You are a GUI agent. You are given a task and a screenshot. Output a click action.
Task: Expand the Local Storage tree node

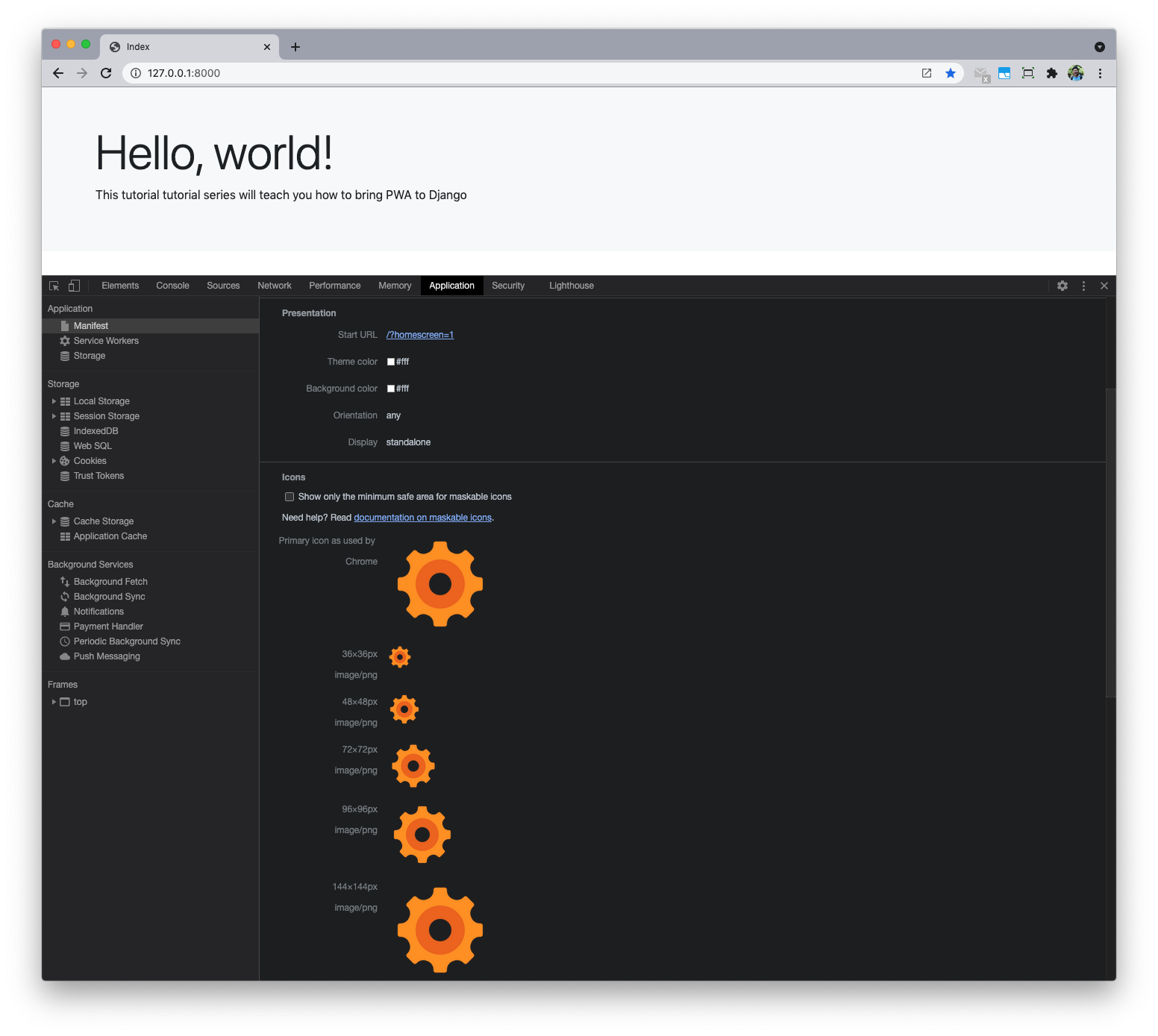[54, 401]
